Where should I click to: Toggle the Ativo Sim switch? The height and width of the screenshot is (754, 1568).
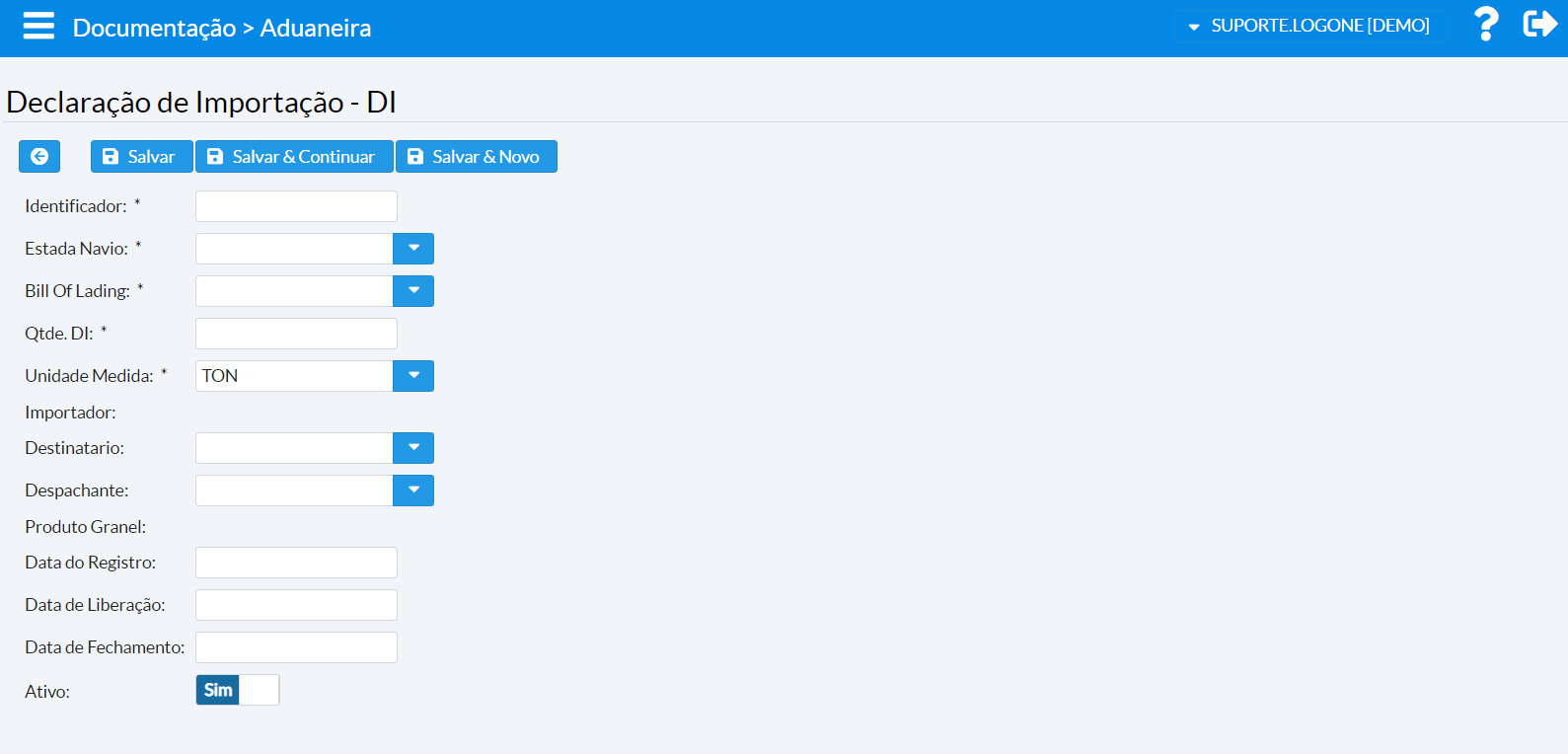click(x=237, y=690)
